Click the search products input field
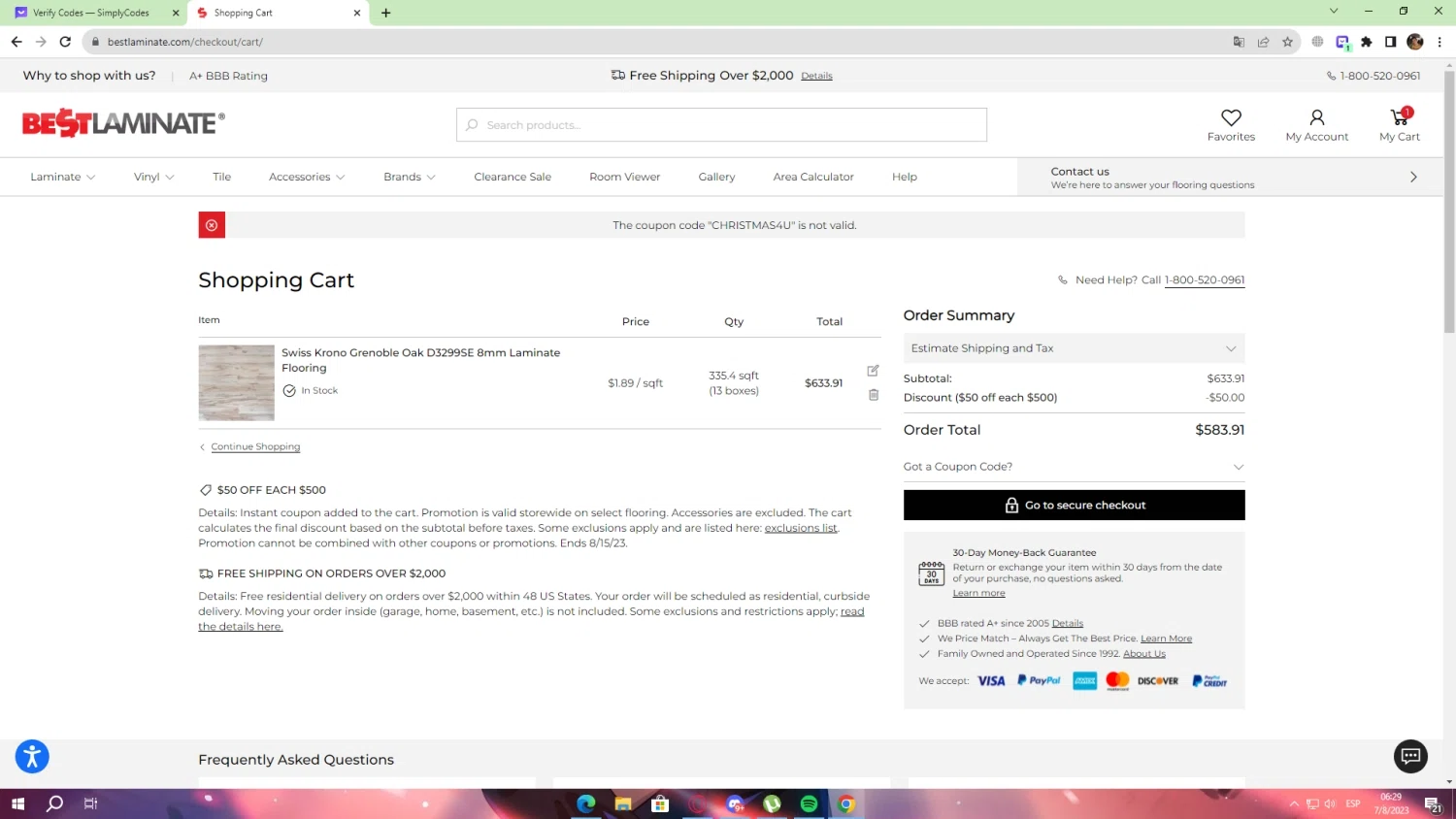 pyautogui.click(x=721, y=125)
